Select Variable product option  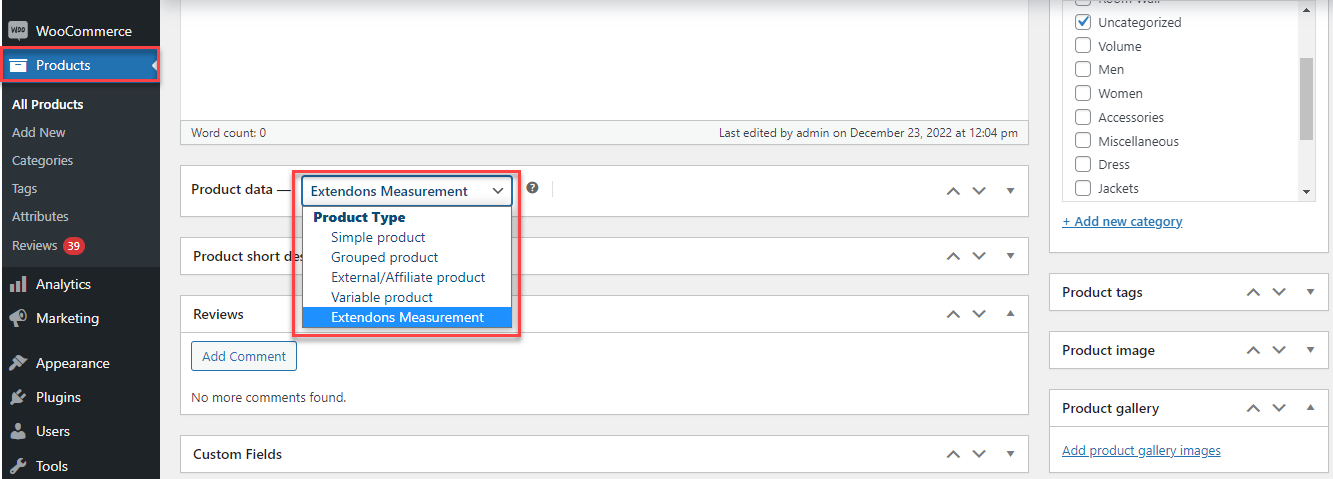[x=407, y=297]
